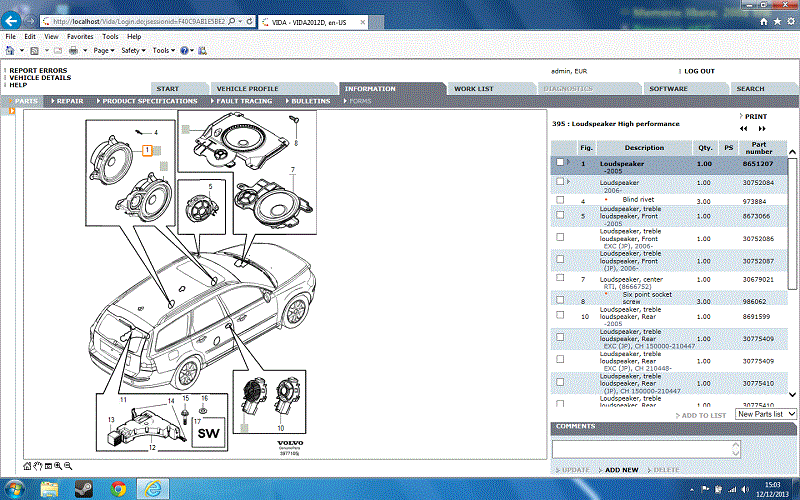Check the box for part 30752086
This screenshot has height=500, width=800.
560,237
